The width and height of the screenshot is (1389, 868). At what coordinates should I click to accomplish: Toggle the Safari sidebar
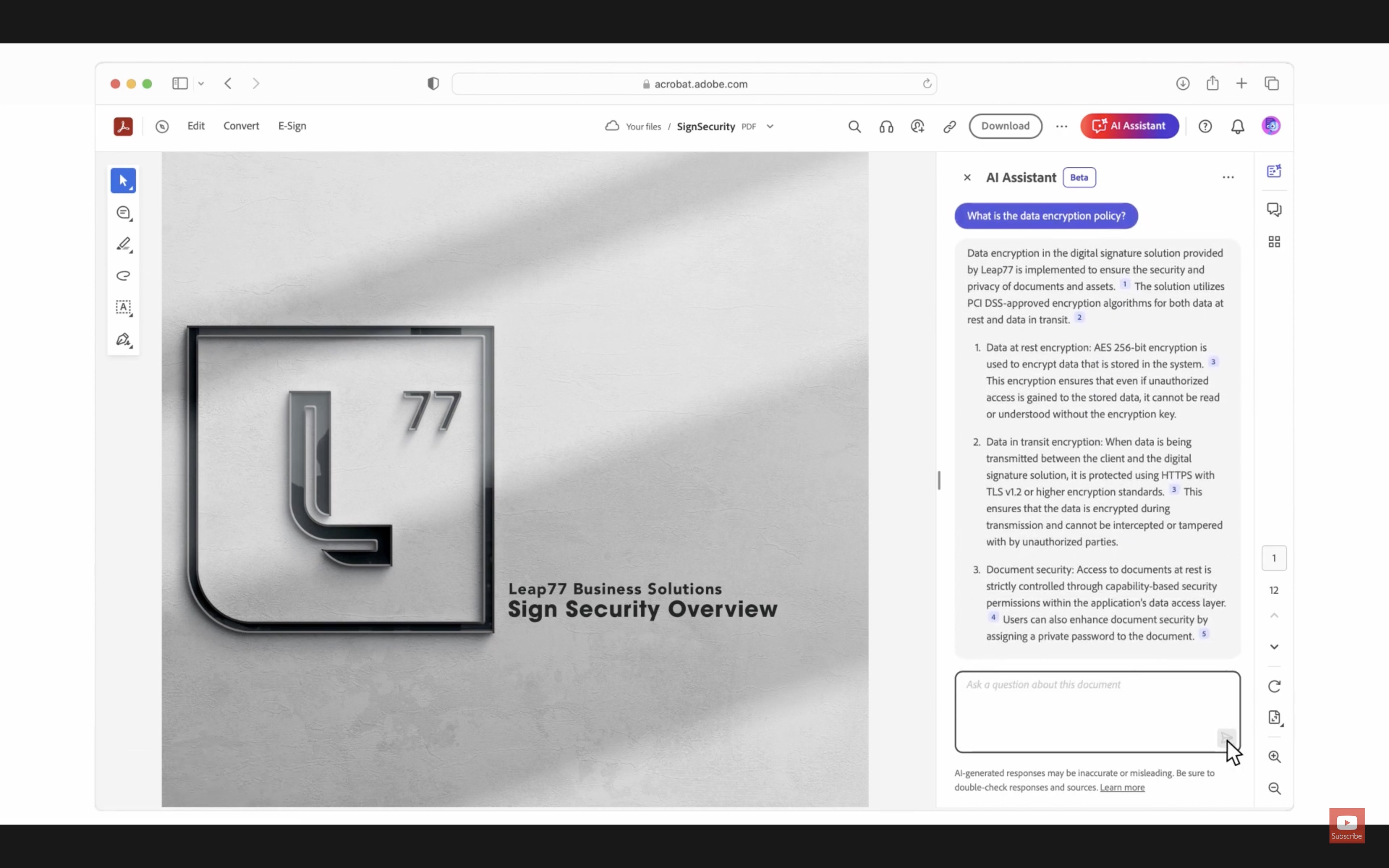click(x=179, y=84)
